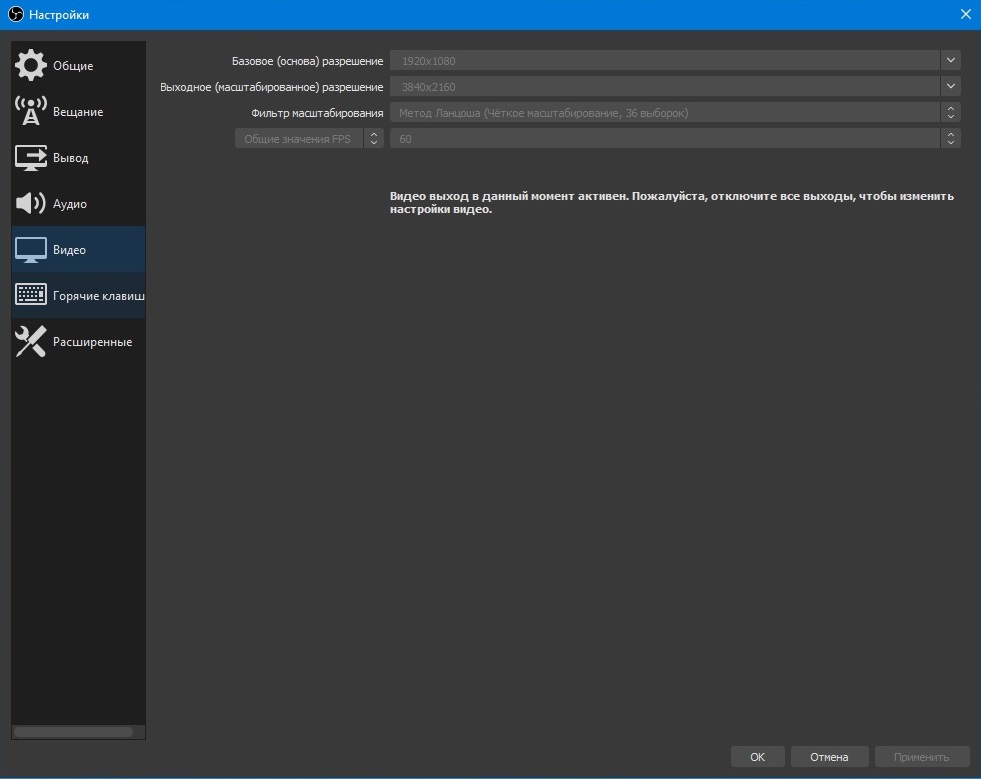This screenshot has width=981, height=779.
Task: Click the Вещание broadcast antenna icon
Action: pos(31,111)
